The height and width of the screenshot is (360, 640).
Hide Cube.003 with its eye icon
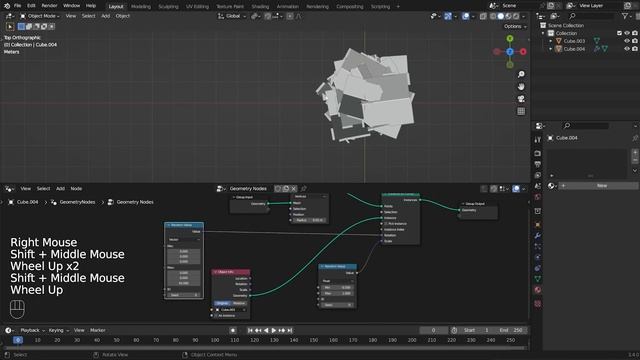pyautogui.click(x=627, y=41)
